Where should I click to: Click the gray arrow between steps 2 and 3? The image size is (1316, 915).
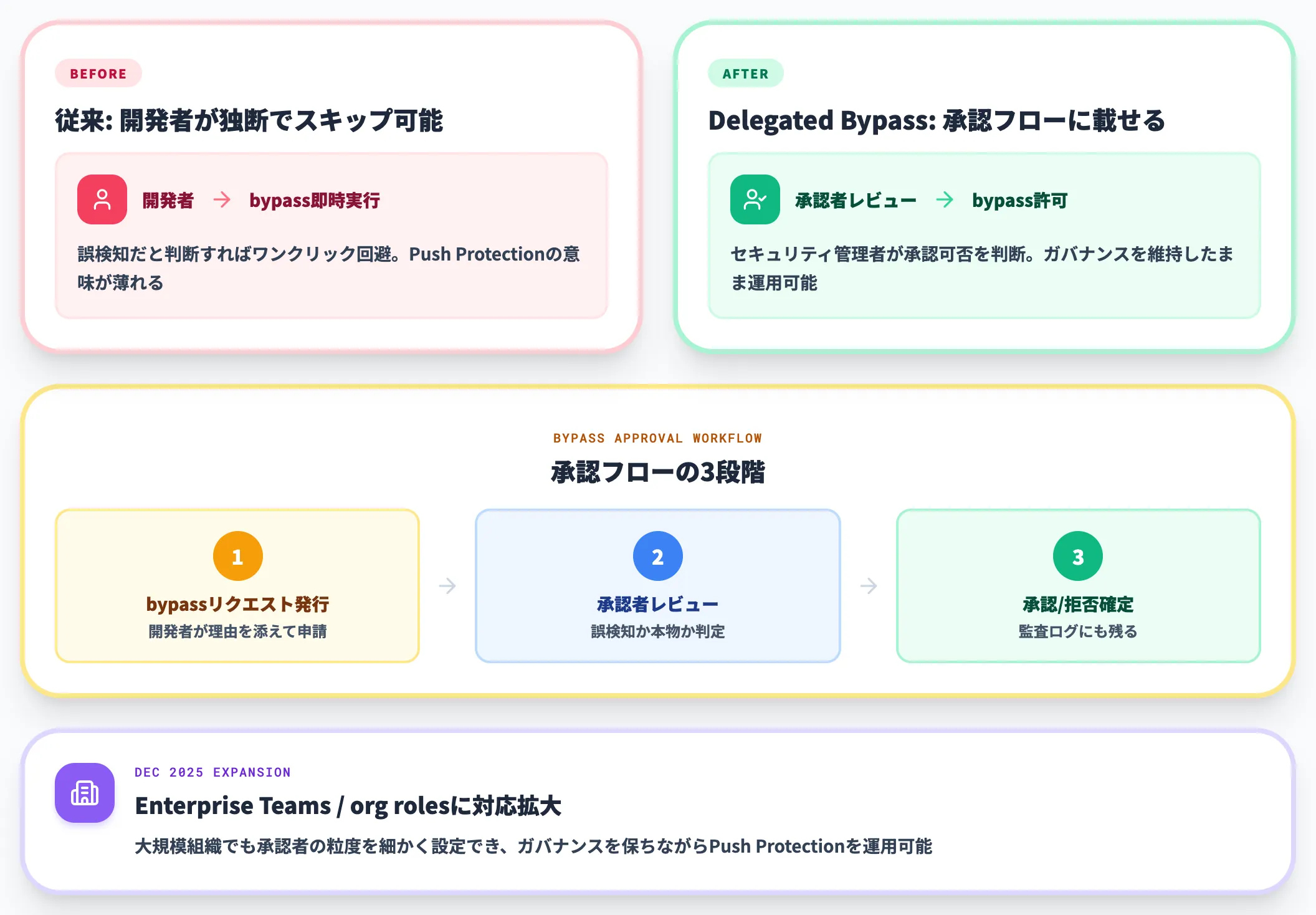coord(869,586)
